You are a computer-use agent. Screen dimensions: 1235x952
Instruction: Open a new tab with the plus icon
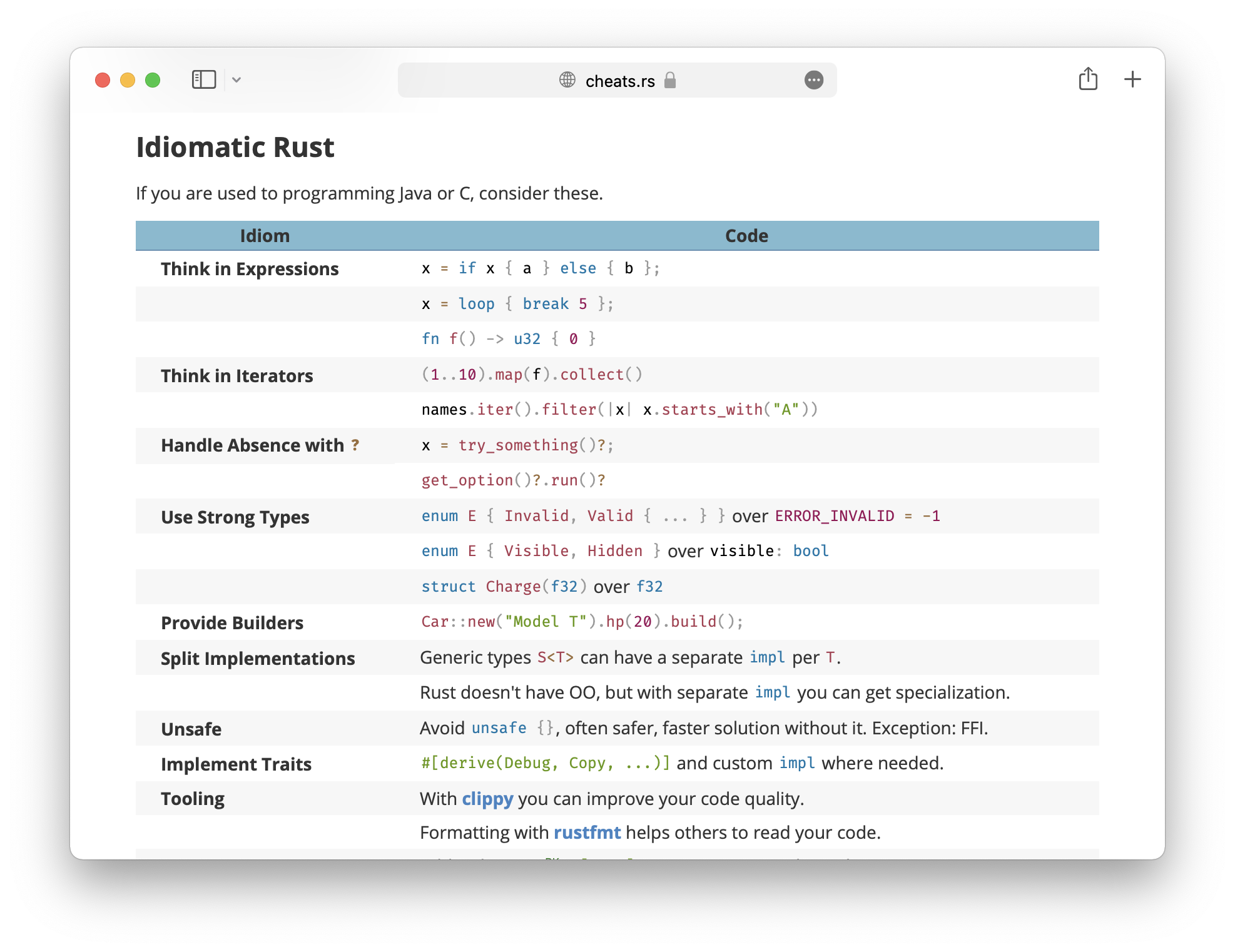pyautogui.click(x=1132, y=79)
